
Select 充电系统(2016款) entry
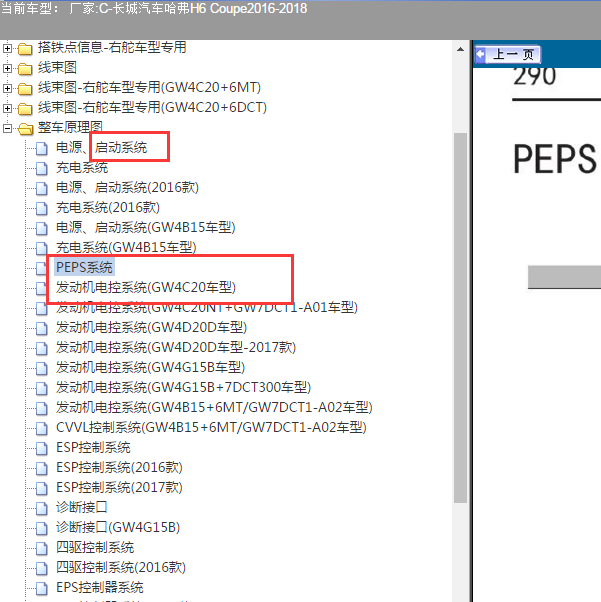point(108,207)
